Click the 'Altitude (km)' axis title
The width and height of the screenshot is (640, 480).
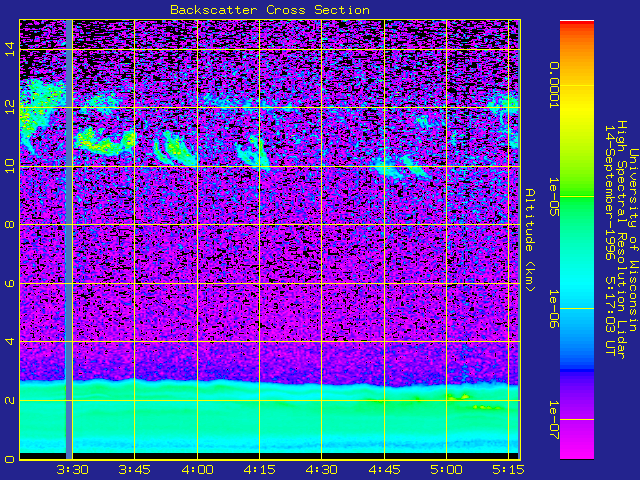coord(530,240)
